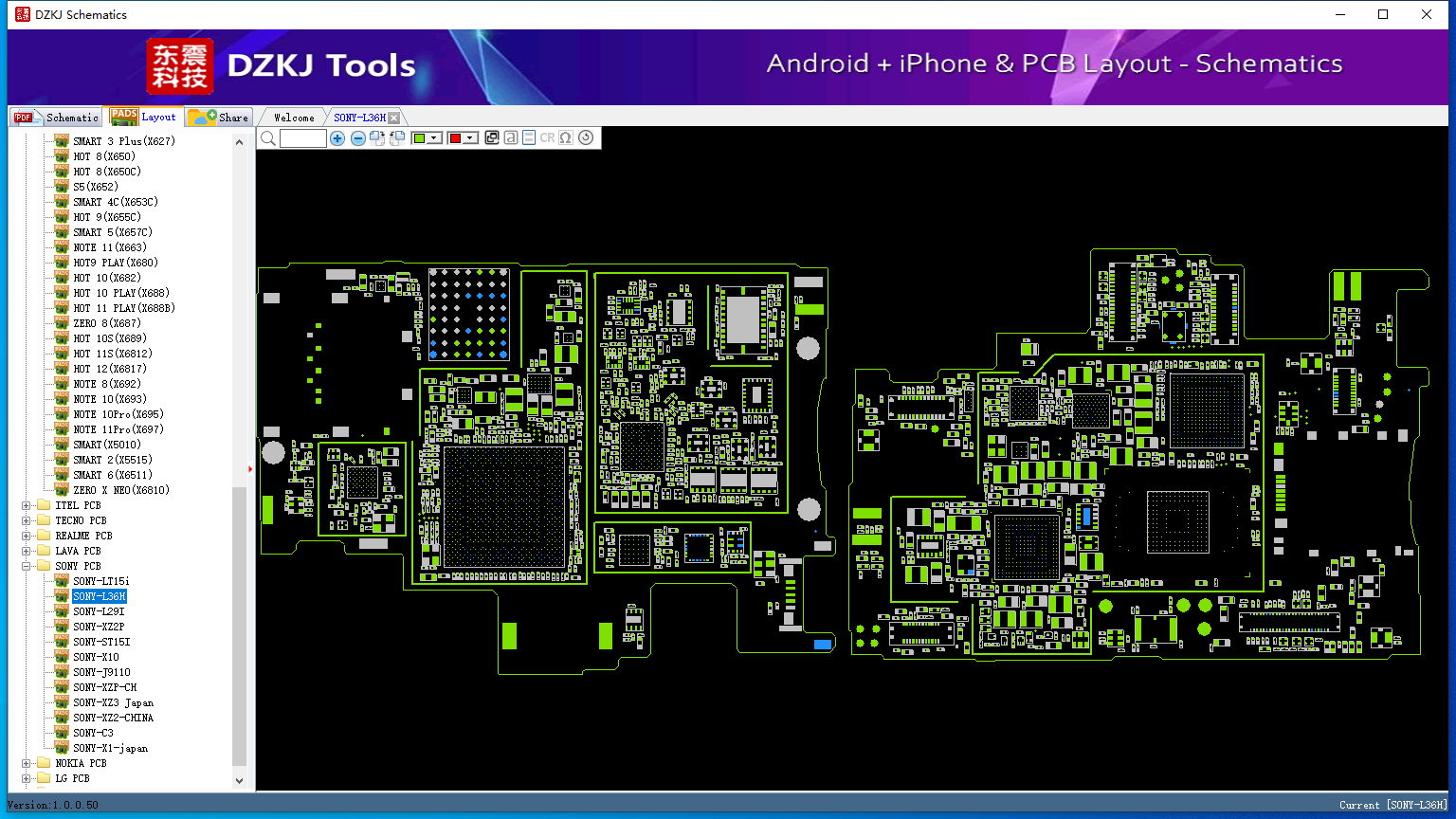Select SONY-LT15i in the tree
The height and width of the screenshot is (819, 1456).
(100, 581)
